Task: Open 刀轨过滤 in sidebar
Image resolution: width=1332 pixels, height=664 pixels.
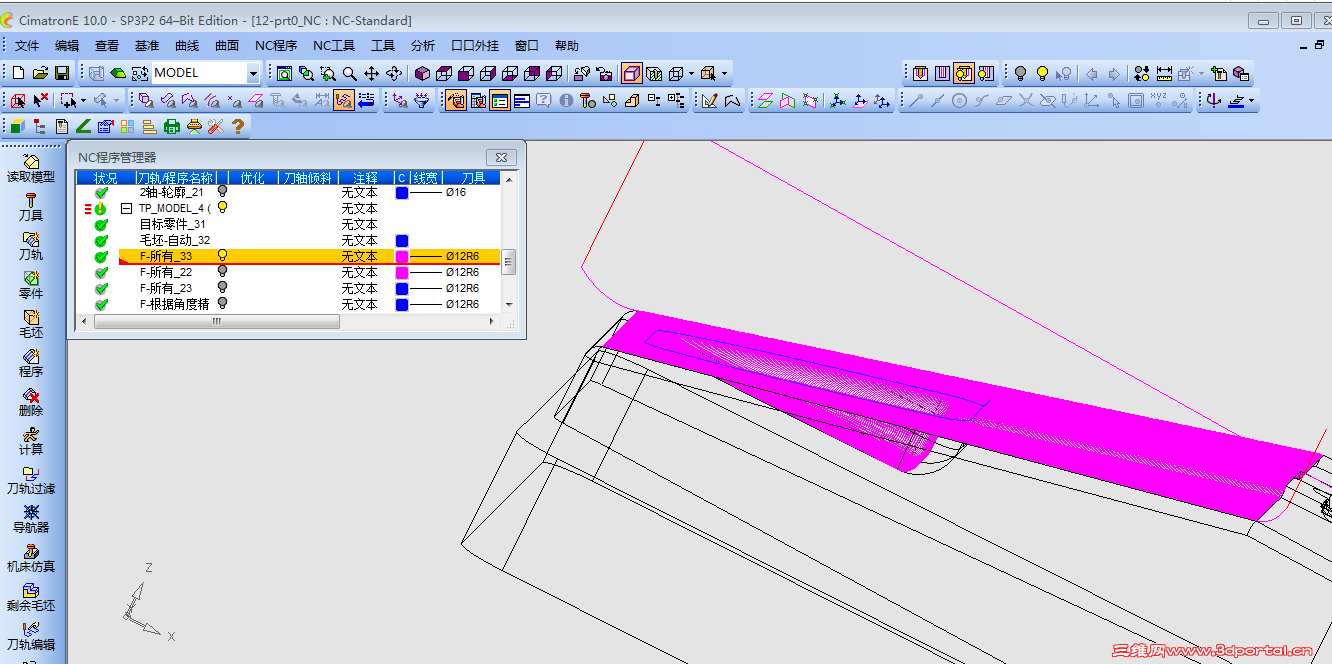Action: tap(31, 480)
